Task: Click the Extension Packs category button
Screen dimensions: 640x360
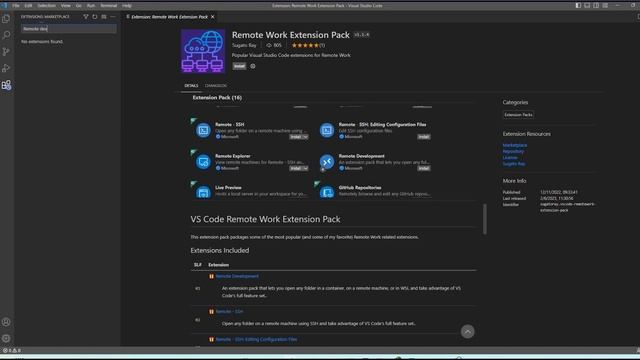Action: pos(518,115)
